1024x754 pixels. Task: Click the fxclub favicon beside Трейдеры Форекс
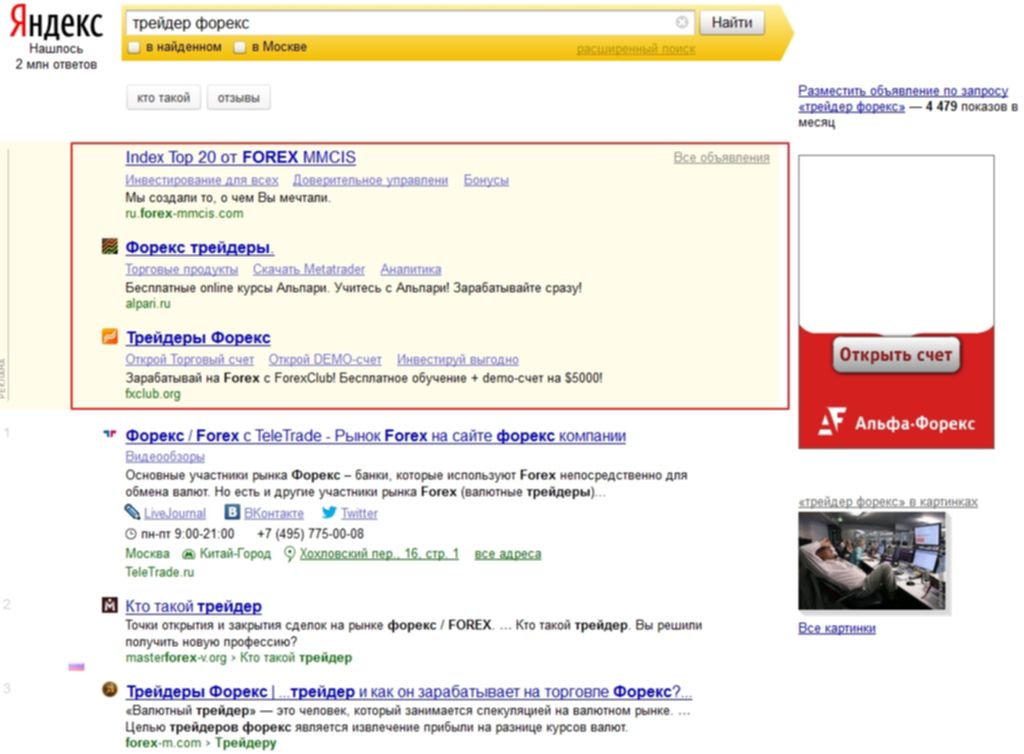coord(110,336)
